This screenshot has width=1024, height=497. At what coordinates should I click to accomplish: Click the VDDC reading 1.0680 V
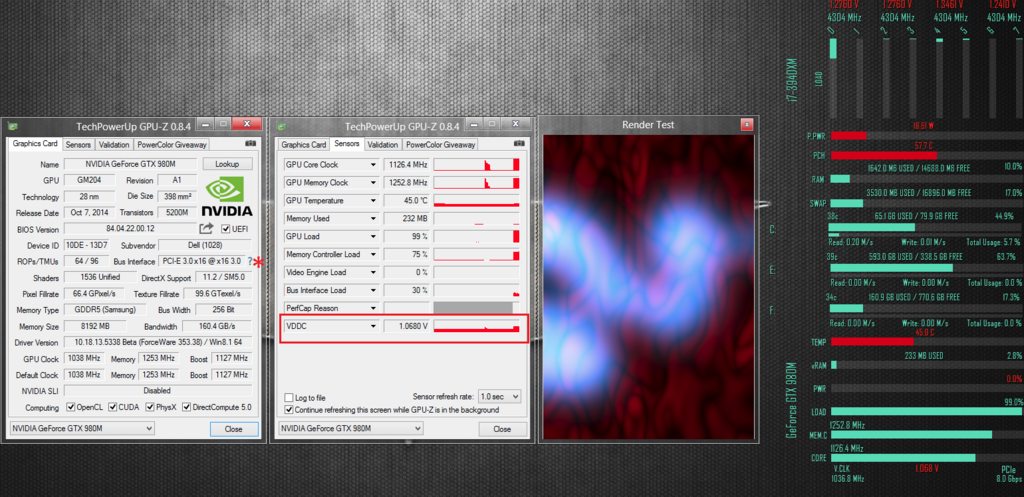(407, 326)
